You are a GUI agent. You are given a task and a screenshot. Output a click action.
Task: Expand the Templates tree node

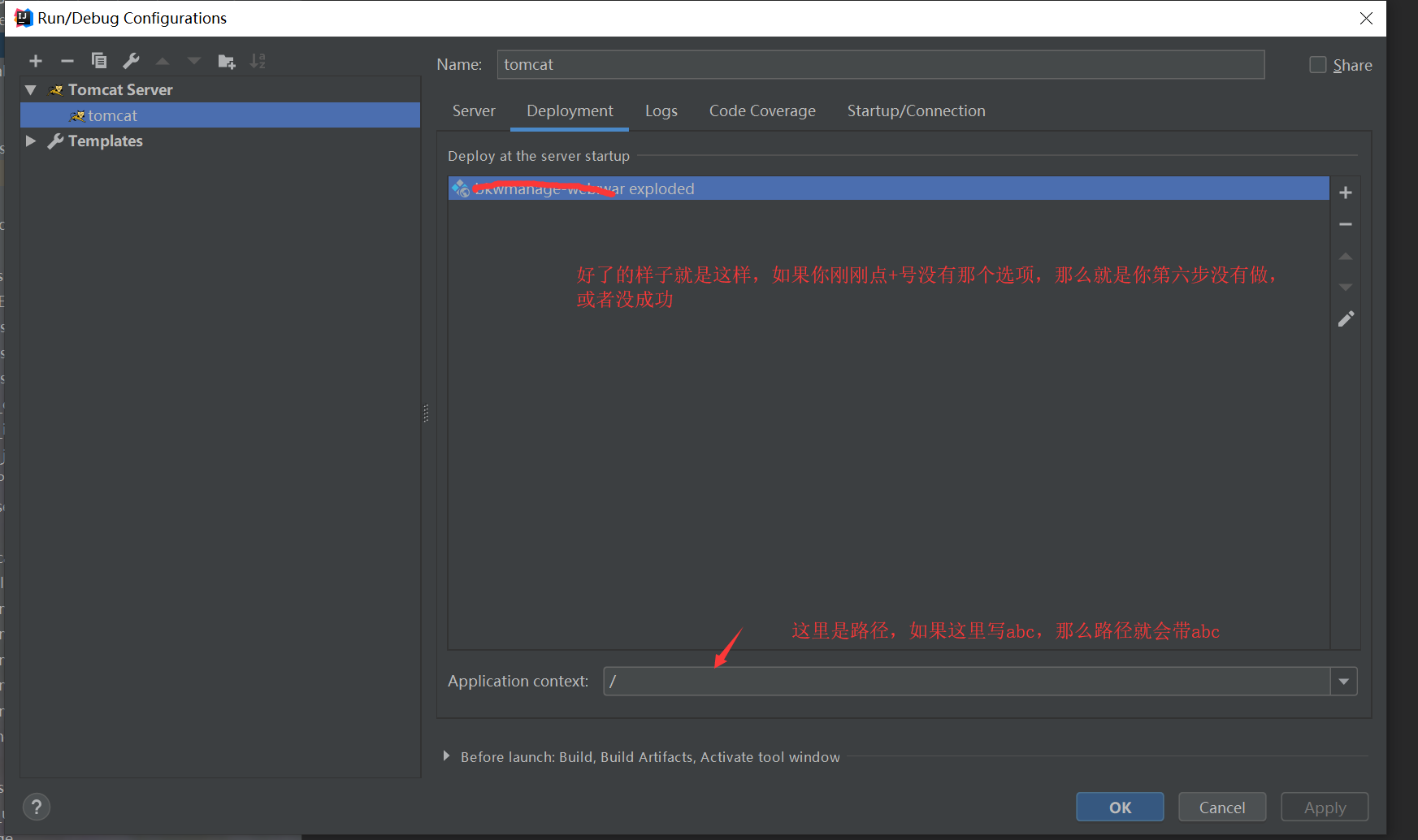click(31, 141)
